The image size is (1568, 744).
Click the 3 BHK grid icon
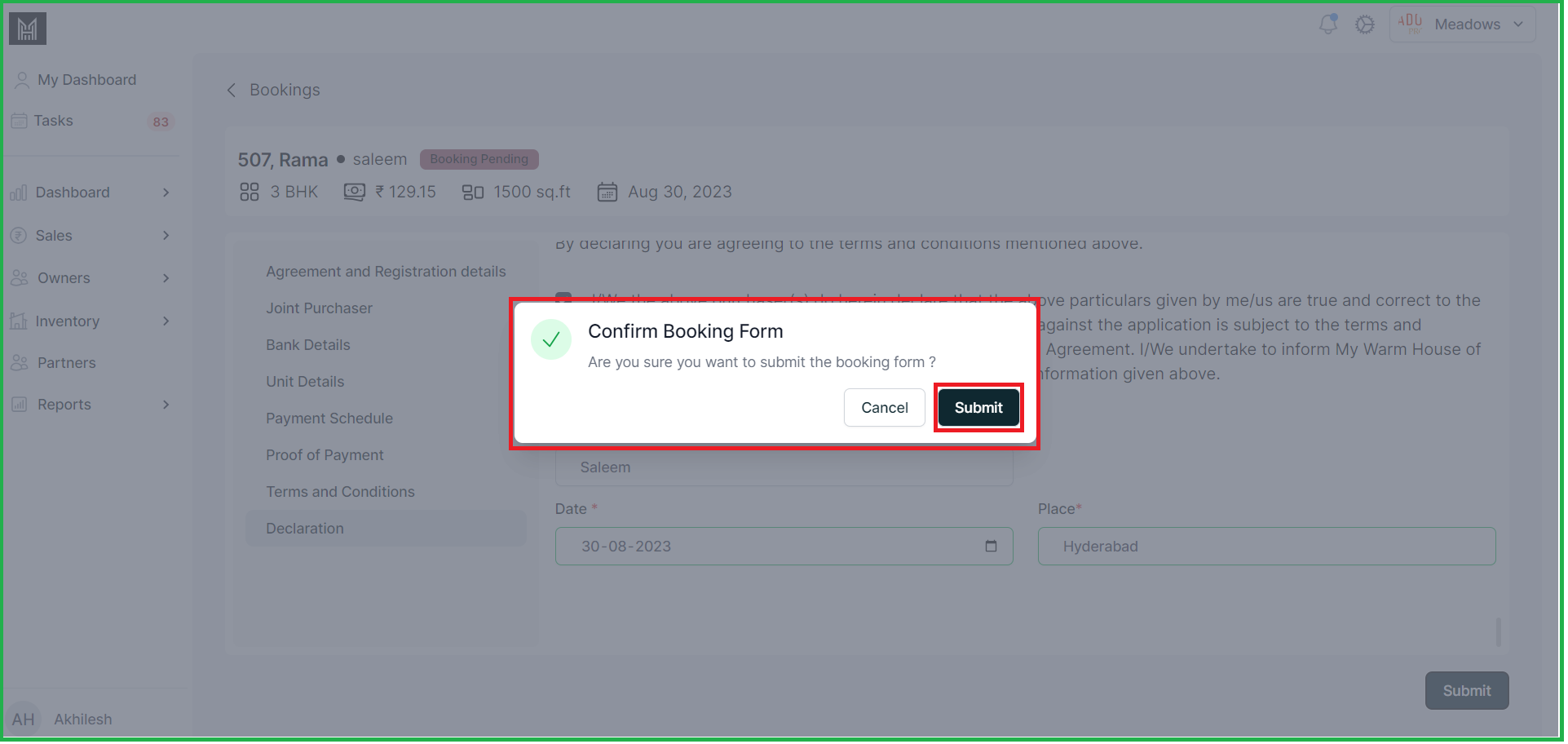point(250,192)
